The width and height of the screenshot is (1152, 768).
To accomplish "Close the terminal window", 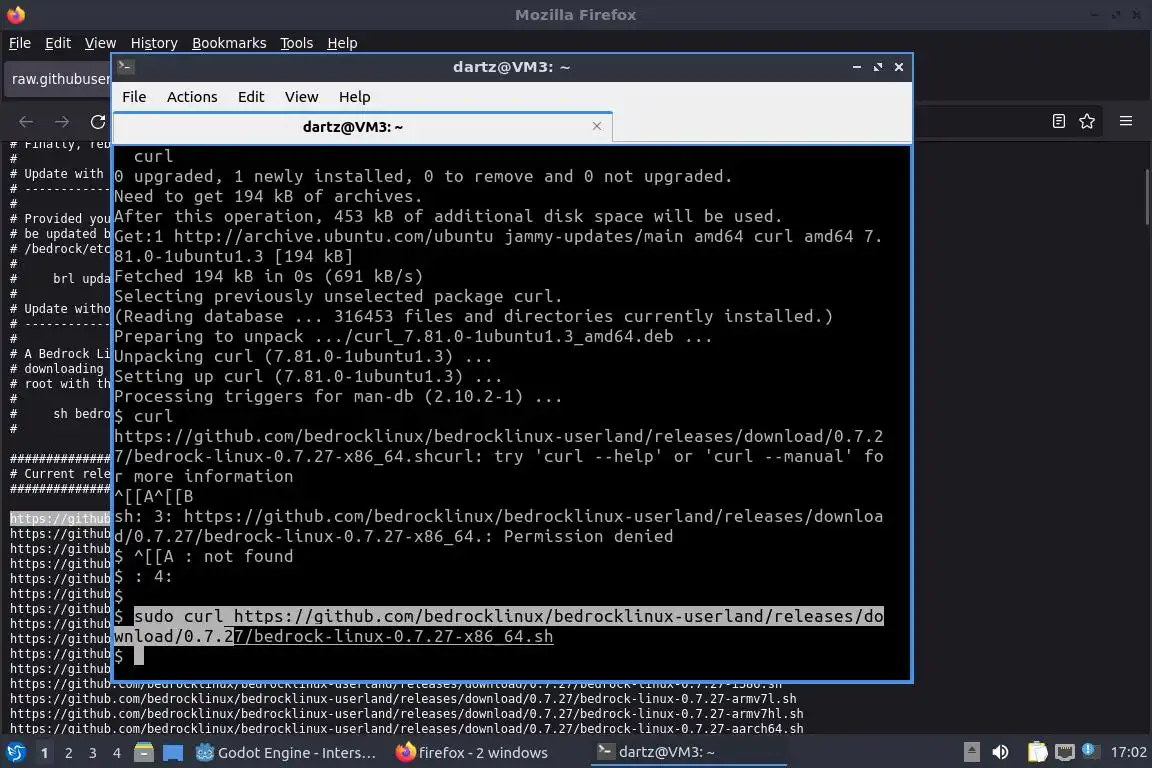I will pos(899,67).
